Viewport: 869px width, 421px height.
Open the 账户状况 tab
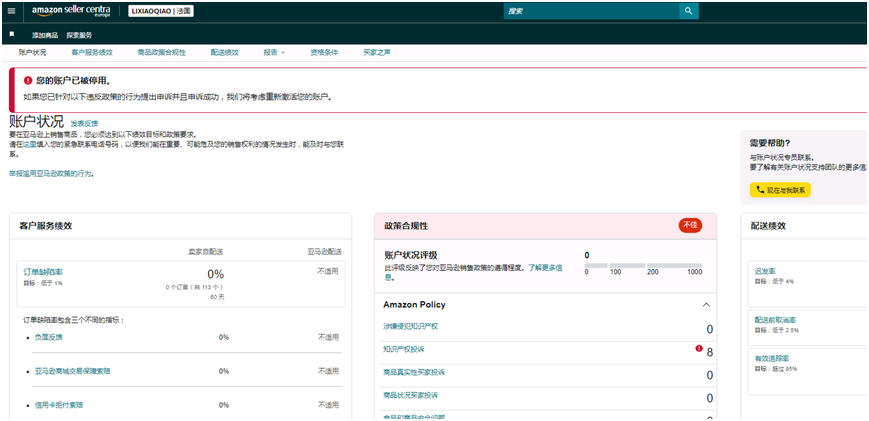coord(32,53)
